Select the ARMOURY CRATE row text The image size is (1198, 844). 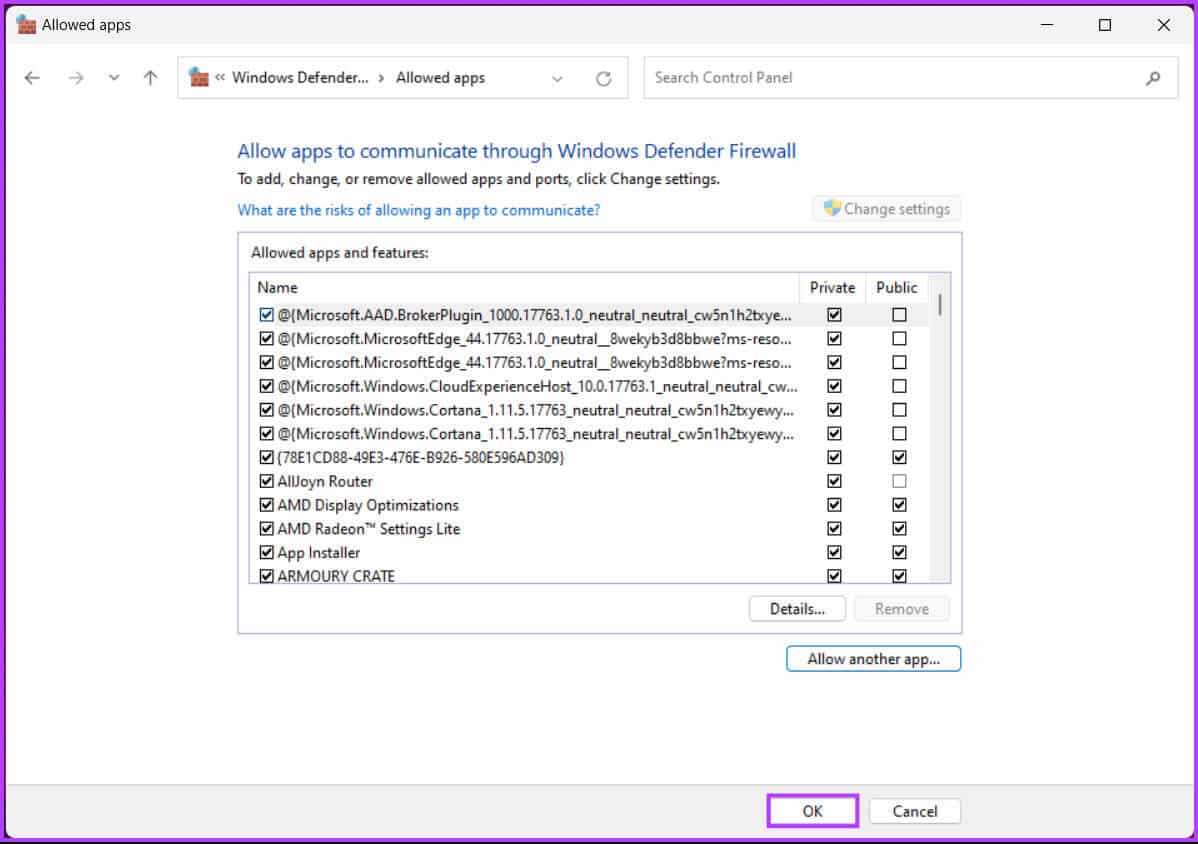[x=335, y=576]
